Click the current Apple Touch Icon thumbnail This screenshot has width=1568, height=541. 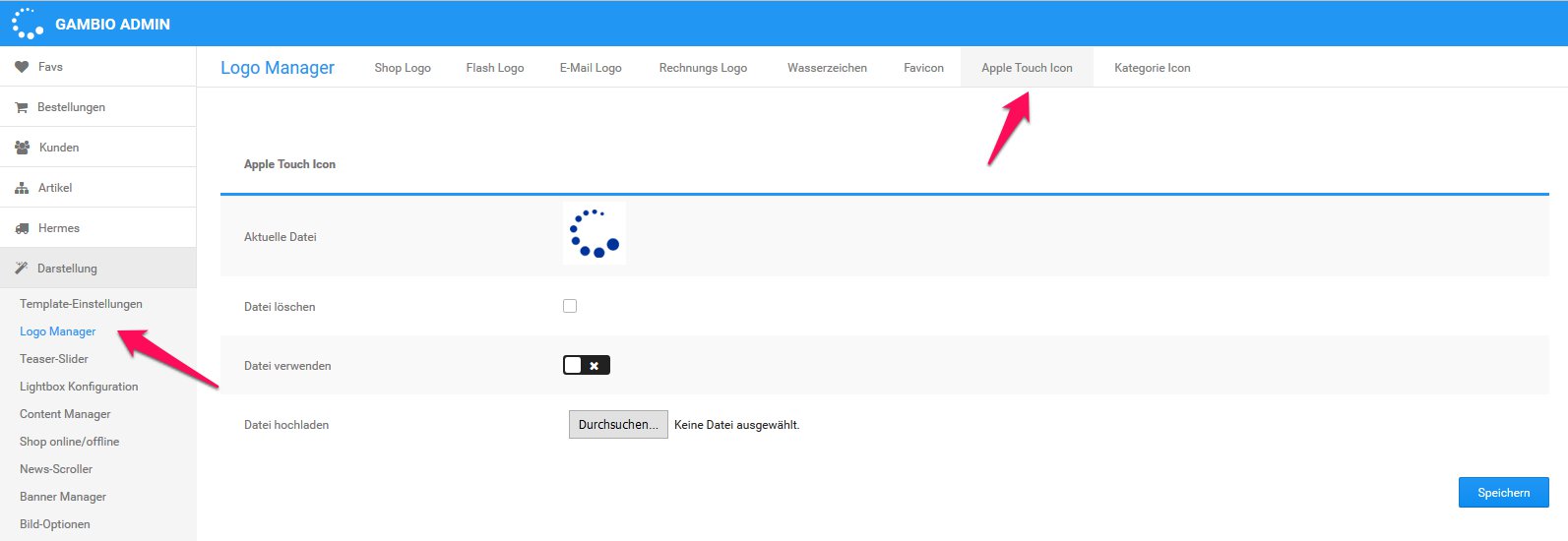point(594,234)
